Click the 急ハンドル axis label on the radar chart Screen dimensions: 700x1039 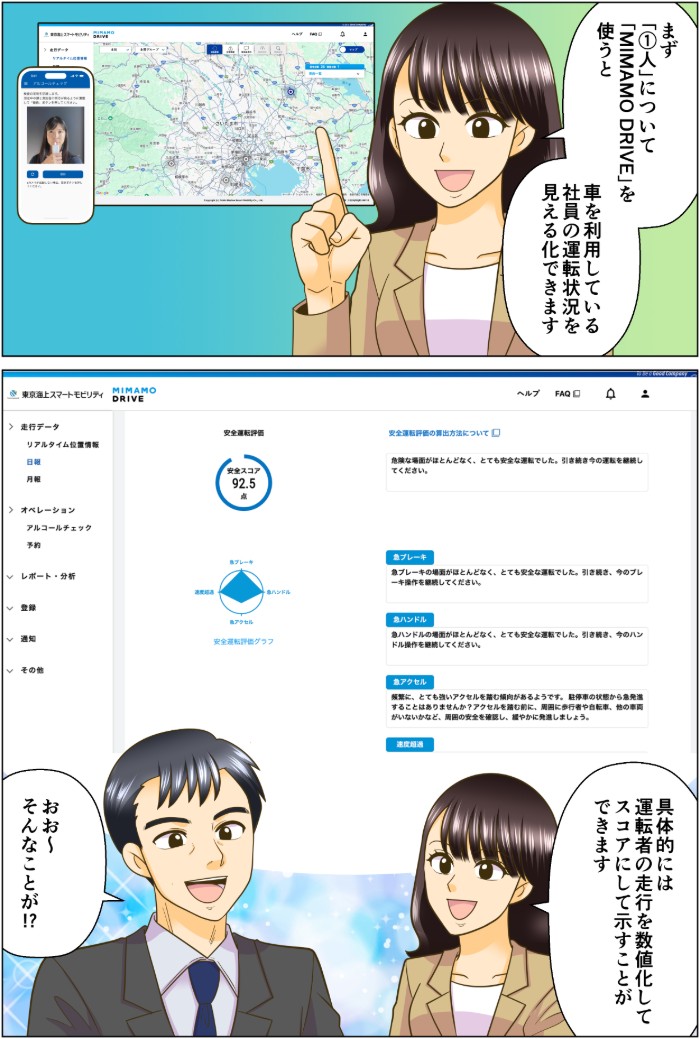coord(278,591)
